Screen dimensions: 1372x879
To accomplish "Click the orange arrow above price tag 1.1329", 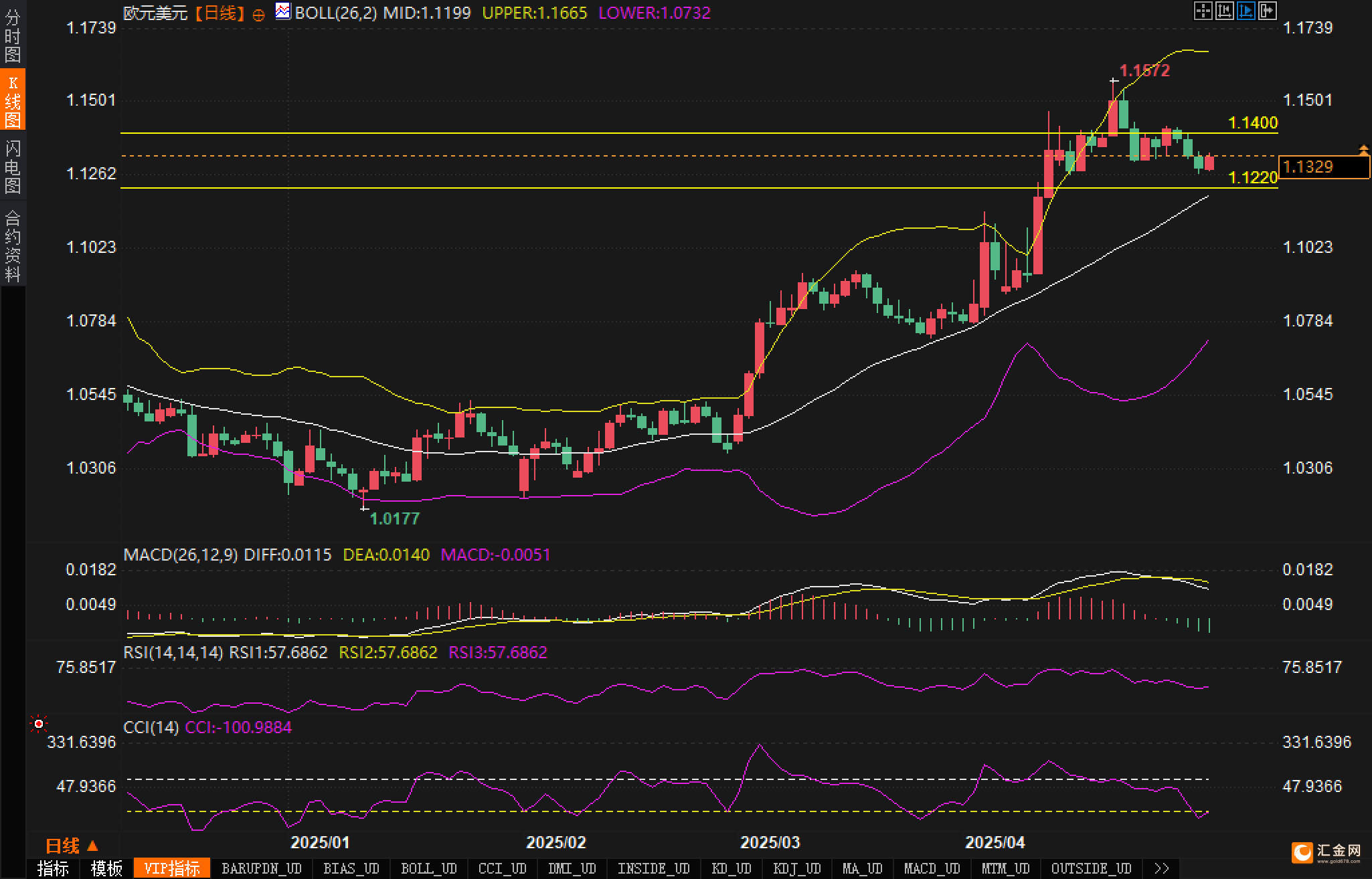I will (x=1363, y=149).
